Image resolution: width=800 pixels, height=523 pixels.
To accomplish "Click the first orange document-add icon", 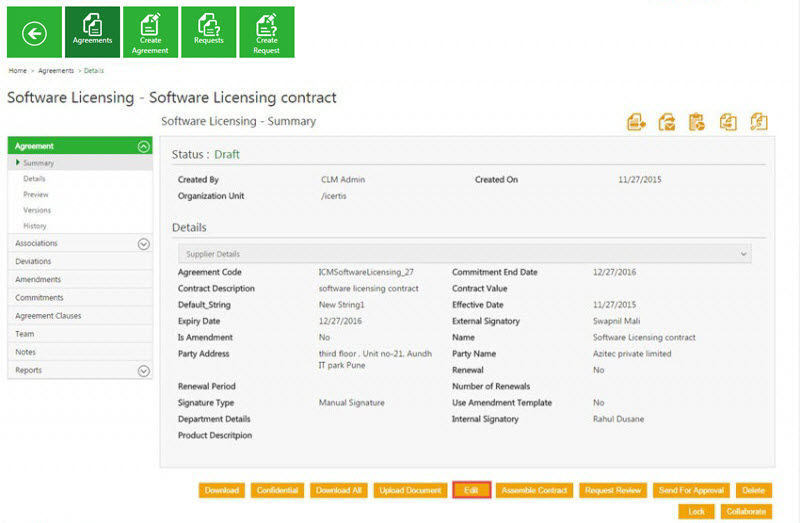I will coord(636,122).
